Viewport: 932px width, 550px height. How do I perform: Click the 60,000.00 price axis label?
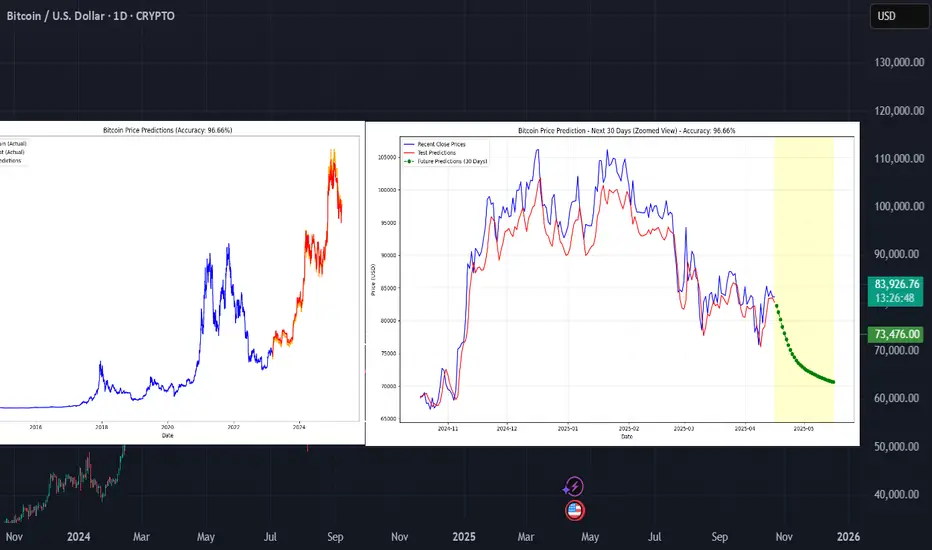pyautogui.click(x=897, y=398)
